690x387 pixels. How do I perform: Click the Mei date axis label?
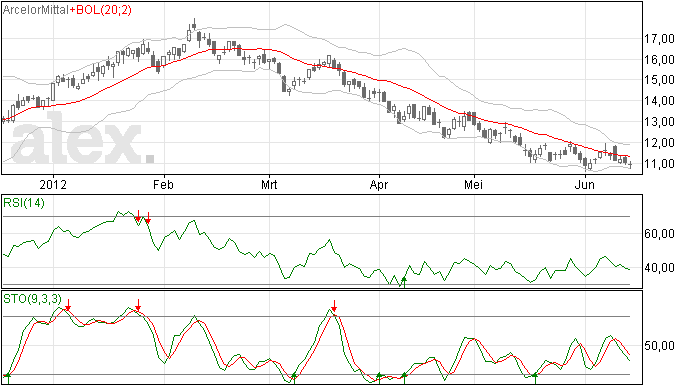click(x=473, y=184)
